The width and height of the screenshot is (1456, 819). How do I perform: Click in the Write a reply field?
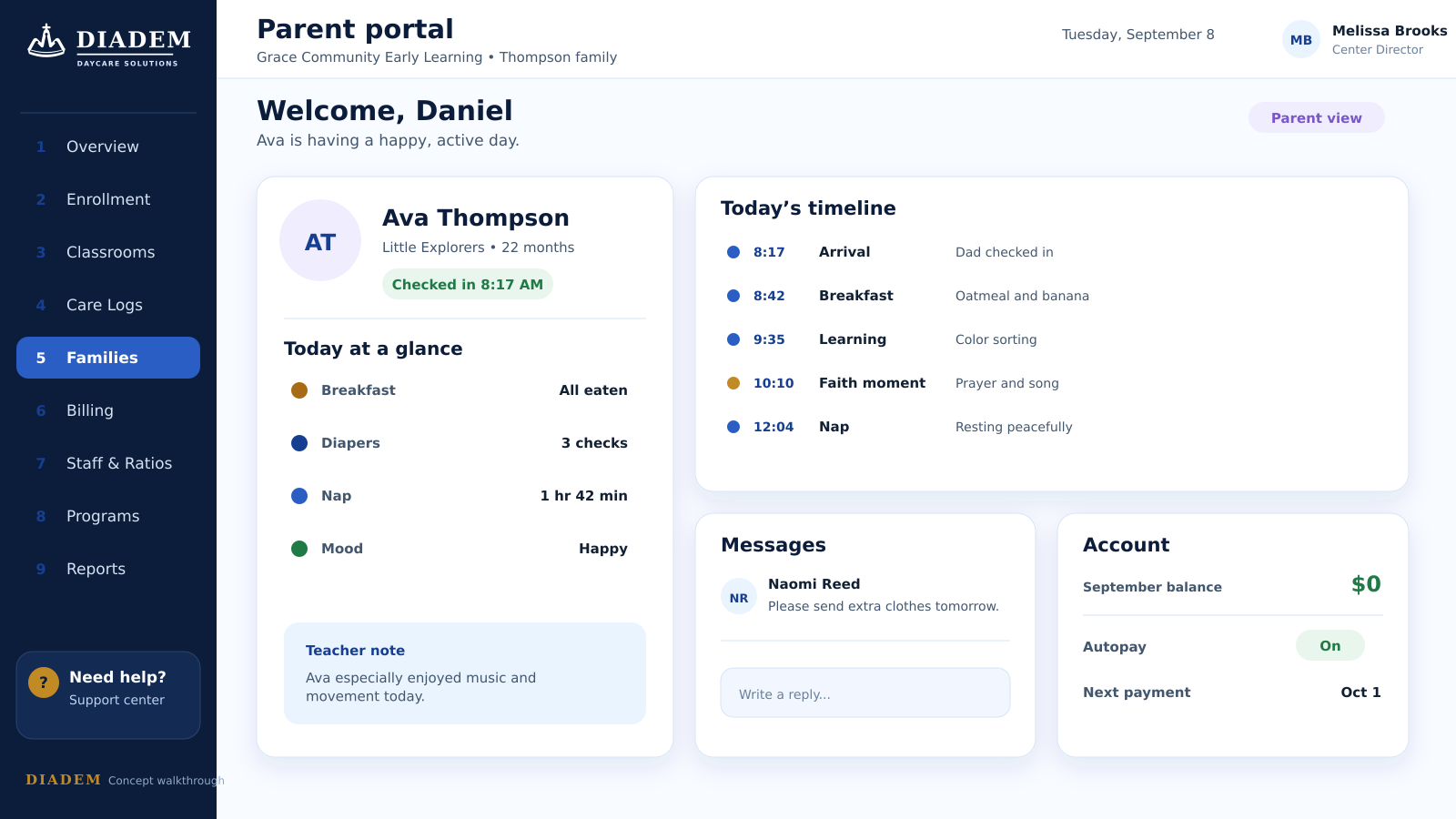click(x=865, y=693)
